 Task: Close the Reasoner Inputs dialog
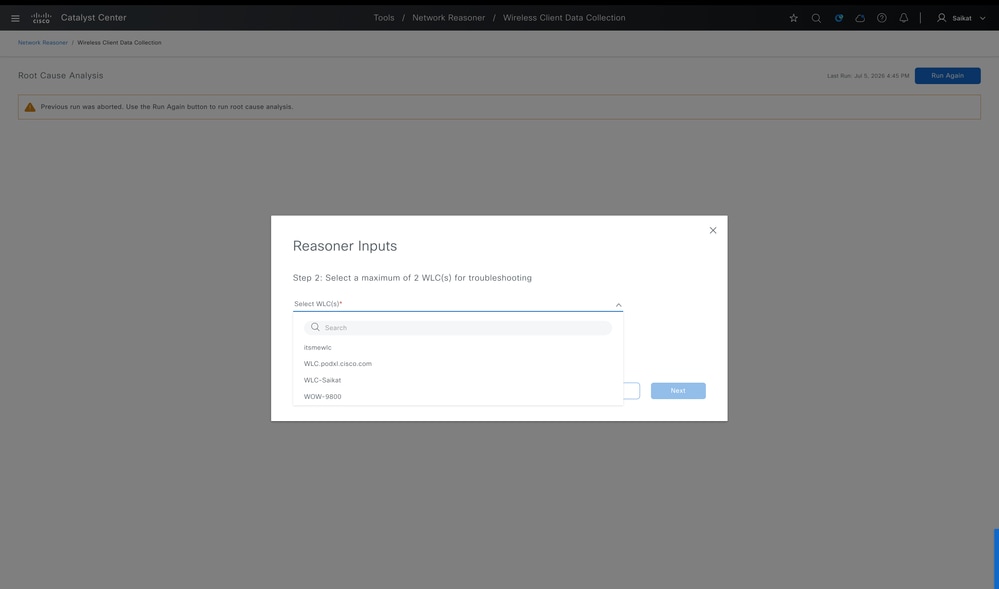(713, 230)
